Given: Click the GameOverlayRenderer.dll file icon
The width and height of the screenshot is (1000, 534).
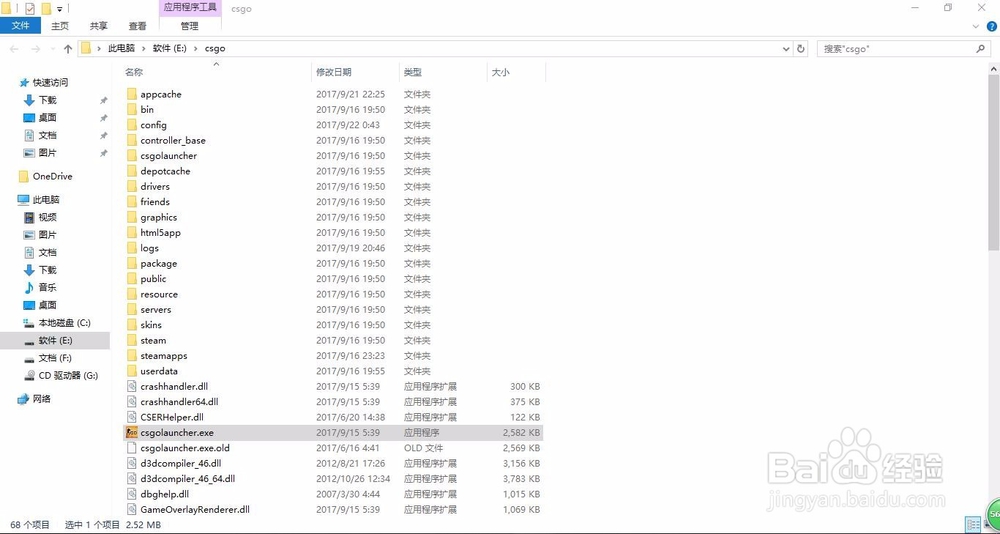Looking at the screenshot, I should [x=131, y=509].
